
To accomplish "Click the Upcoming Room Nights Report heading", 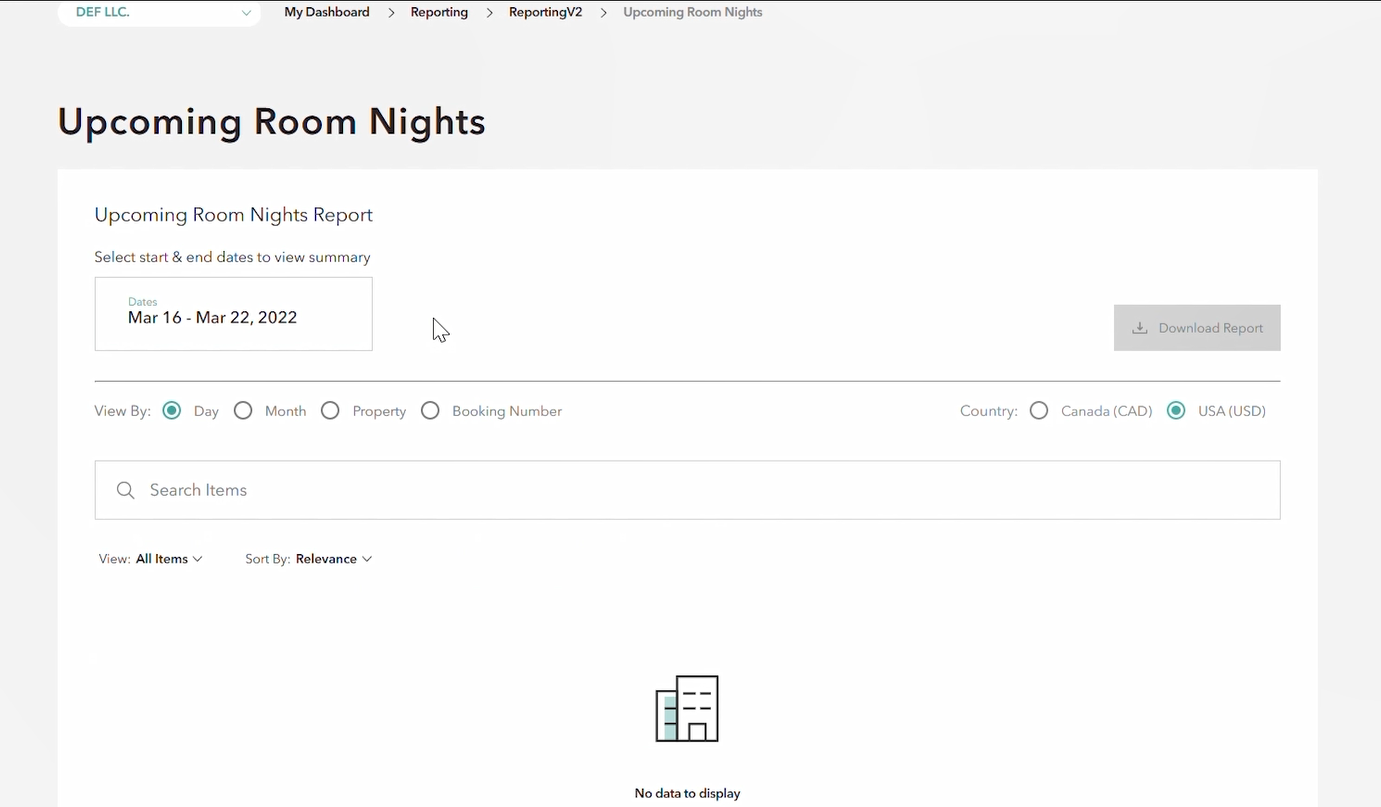I will pos(234,215).
